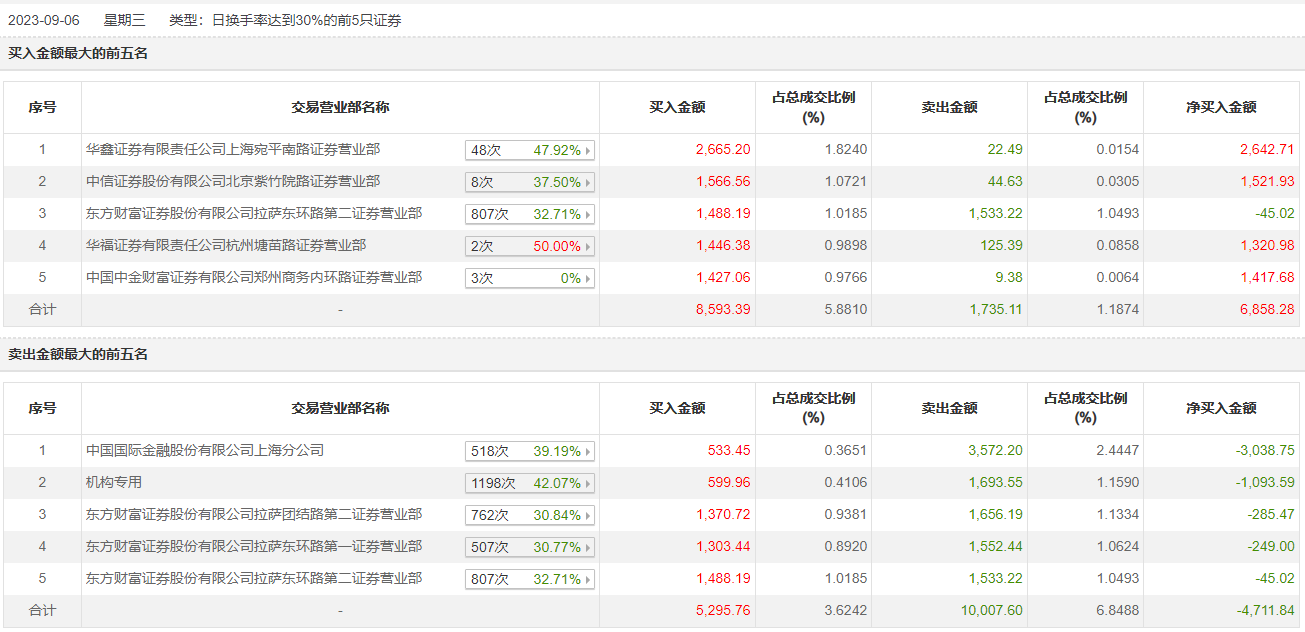Viewport: 1305px width, 632px height.
Task: Select total sell amount 10,007.60
Action: coord(992,611)
